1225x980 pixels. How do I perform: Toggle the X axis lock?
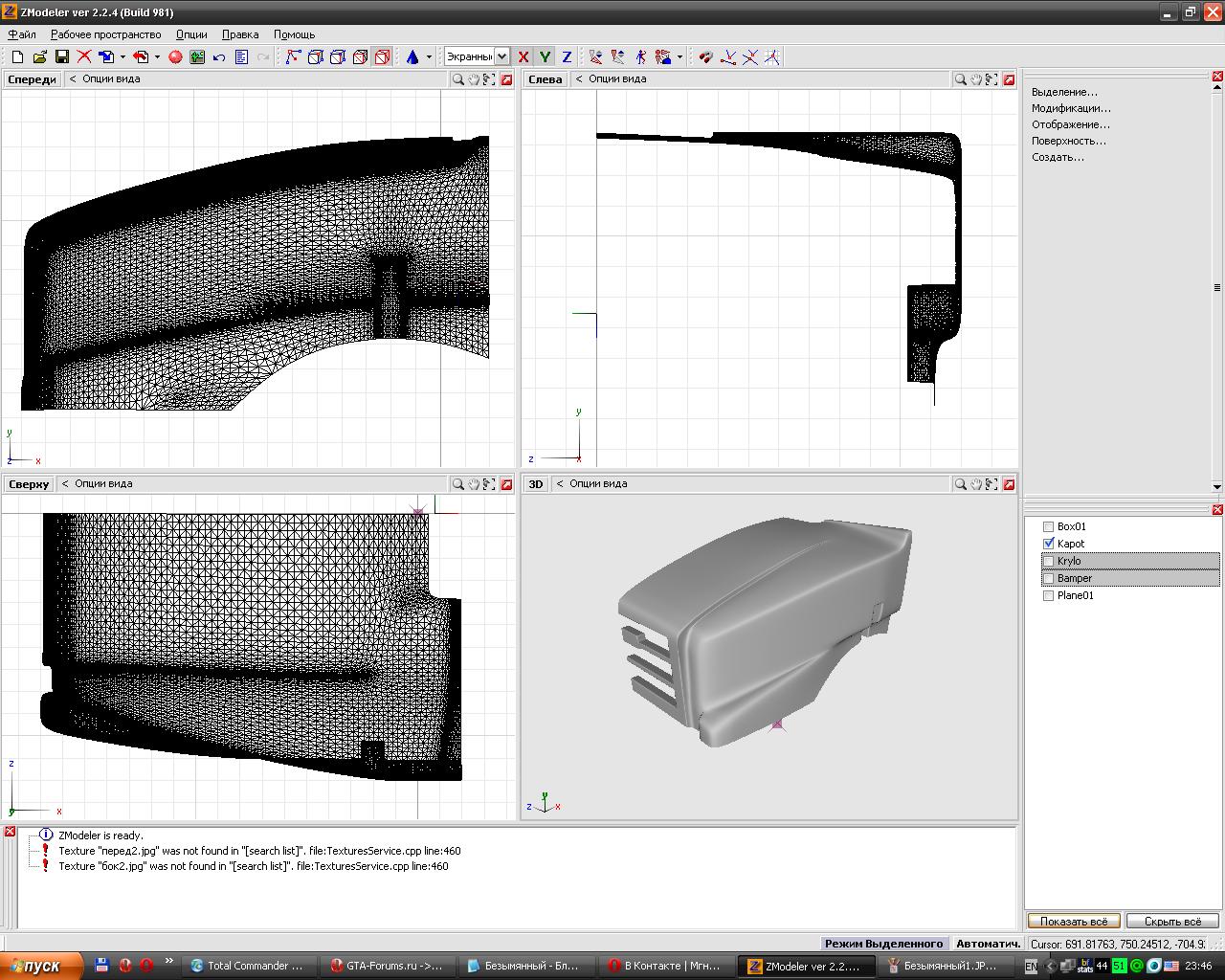click(x=523, y=57)
